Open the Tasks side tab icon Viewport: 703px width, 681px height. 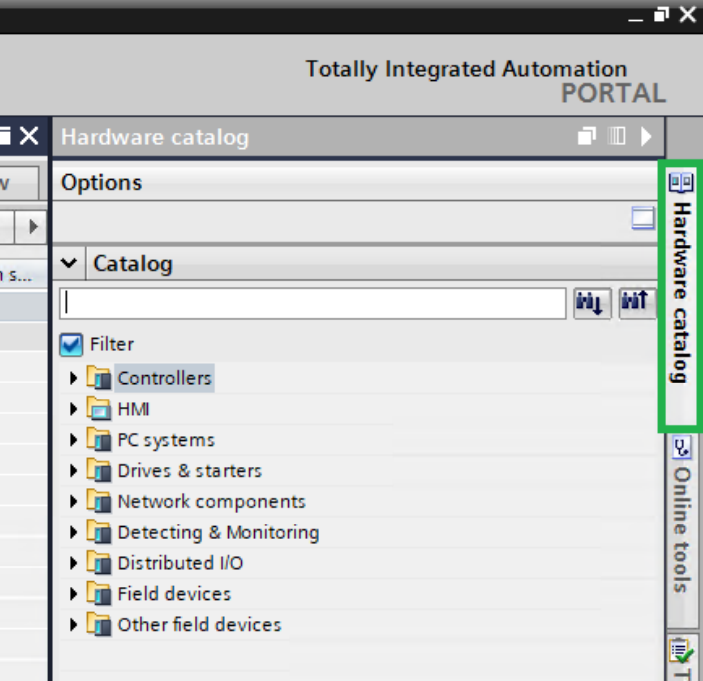681,652
